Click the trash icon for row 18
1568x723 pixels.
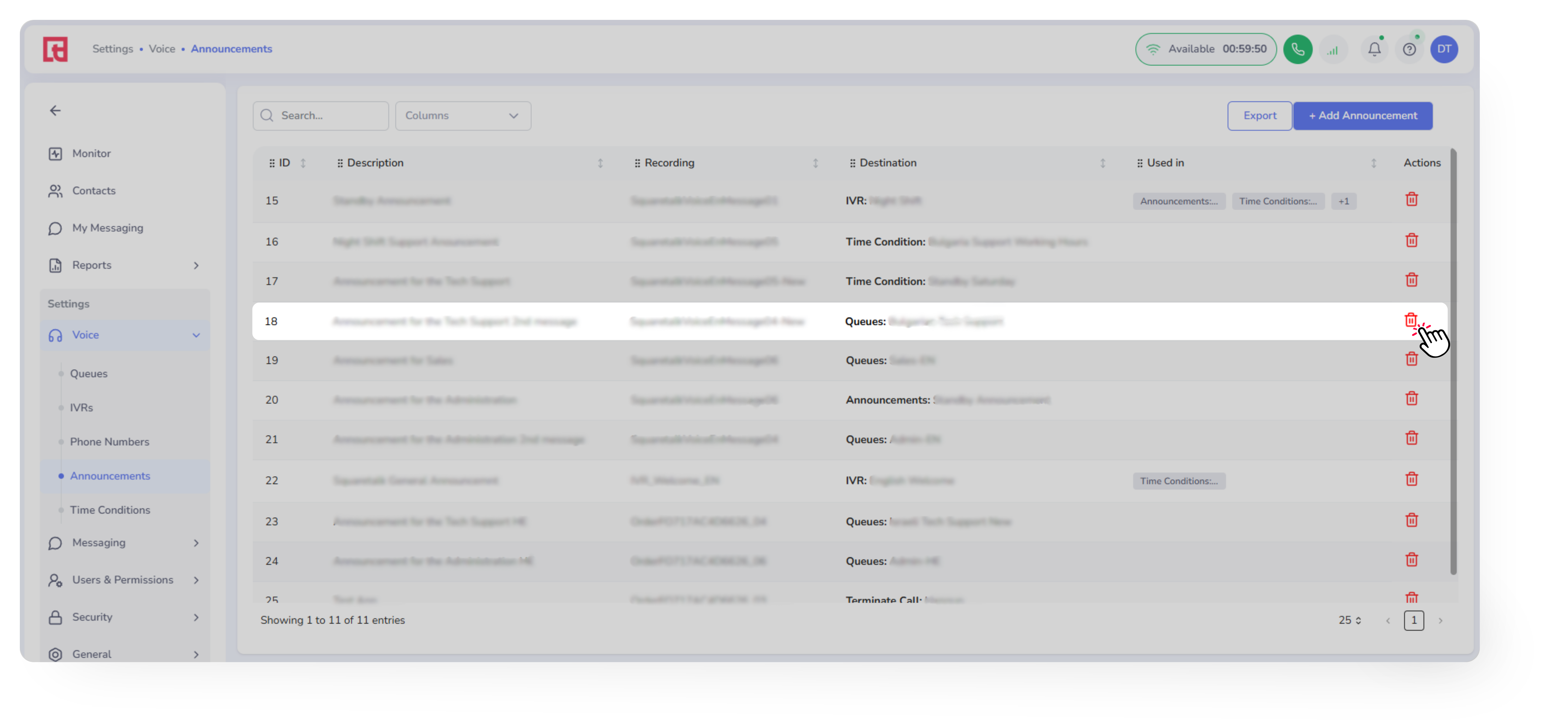pos(1410,320)
